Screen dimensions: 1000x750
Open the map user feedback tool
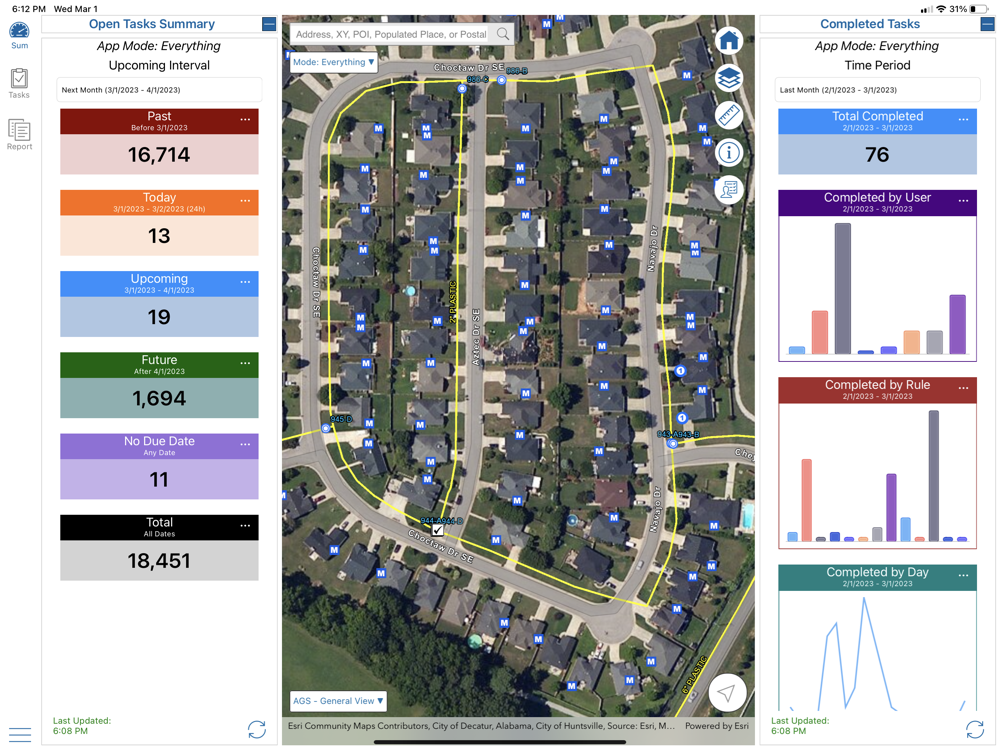(729, 190)
